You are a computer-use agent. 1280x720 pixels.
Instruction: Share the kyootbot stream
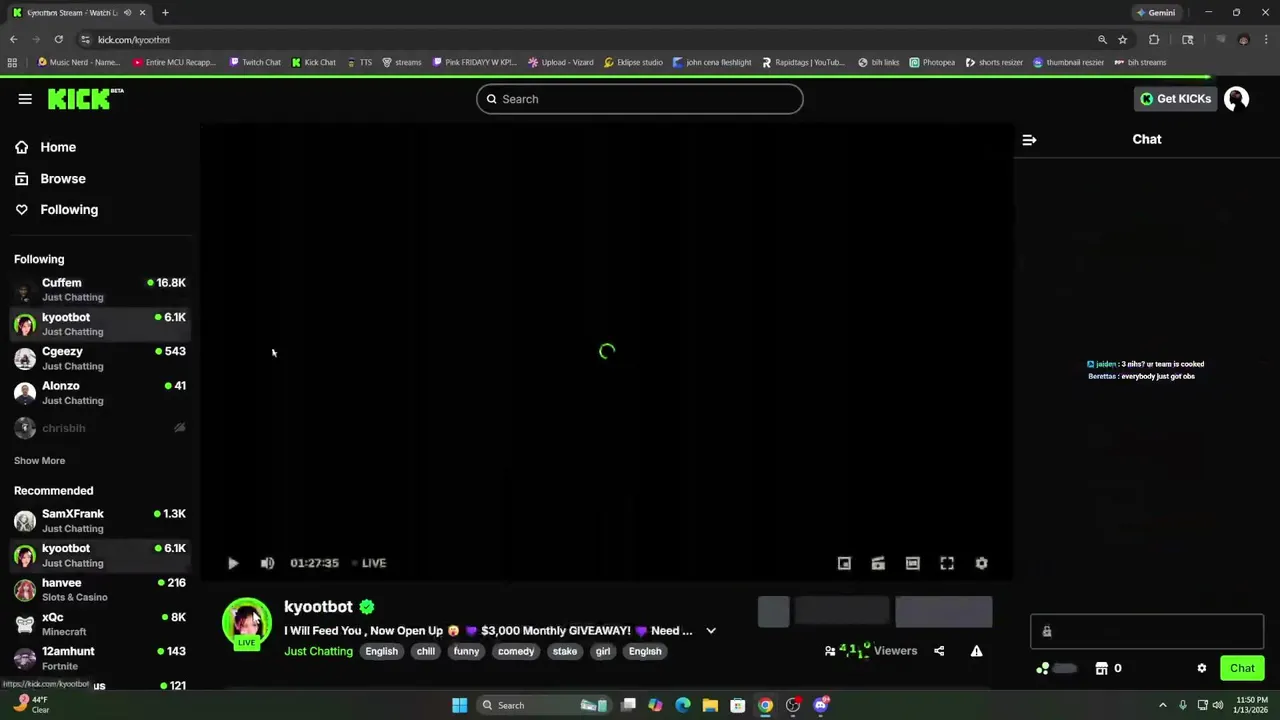939,651
